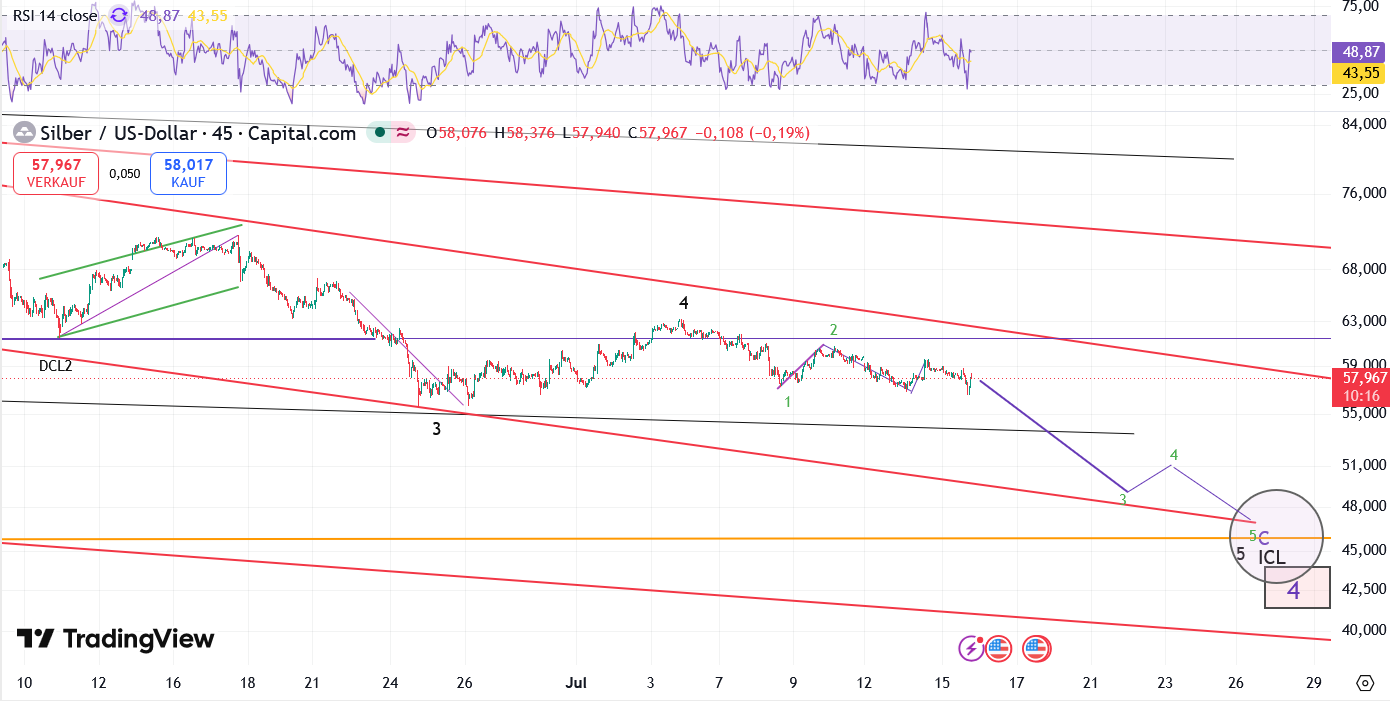Click Silber / US-Dollar symbol title
The width and height of the screenshot is (1390, 701).
(198, 133)
